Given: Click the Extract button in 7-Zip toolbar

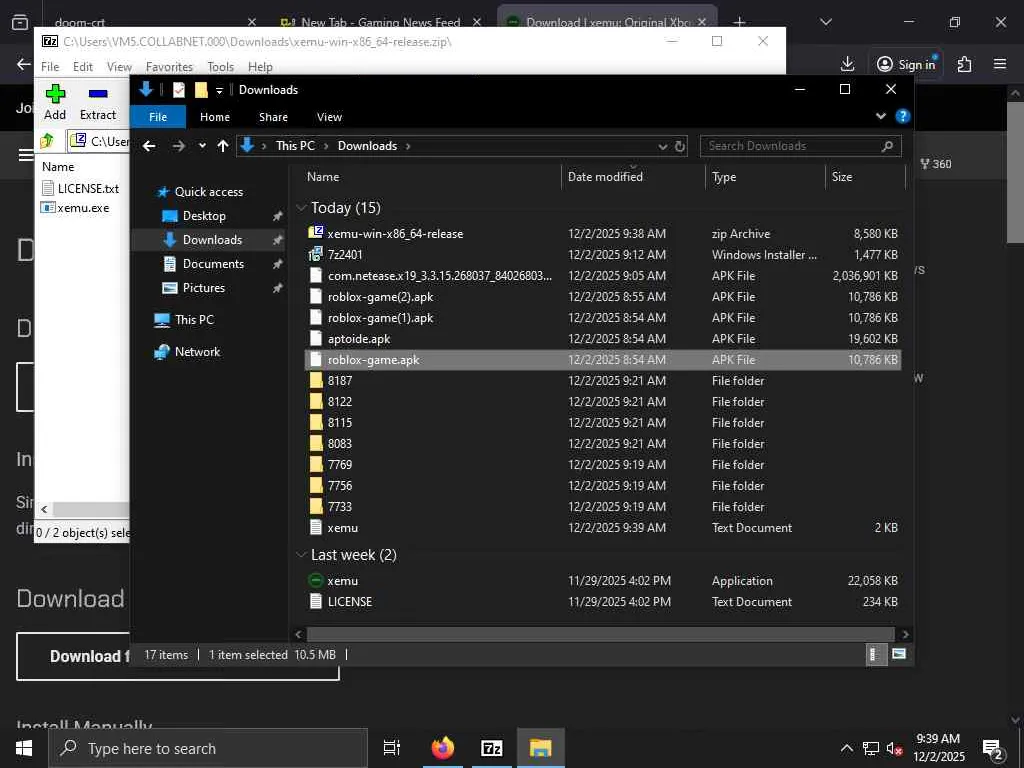Looking at the screenshot, I should tap(98, 102).
